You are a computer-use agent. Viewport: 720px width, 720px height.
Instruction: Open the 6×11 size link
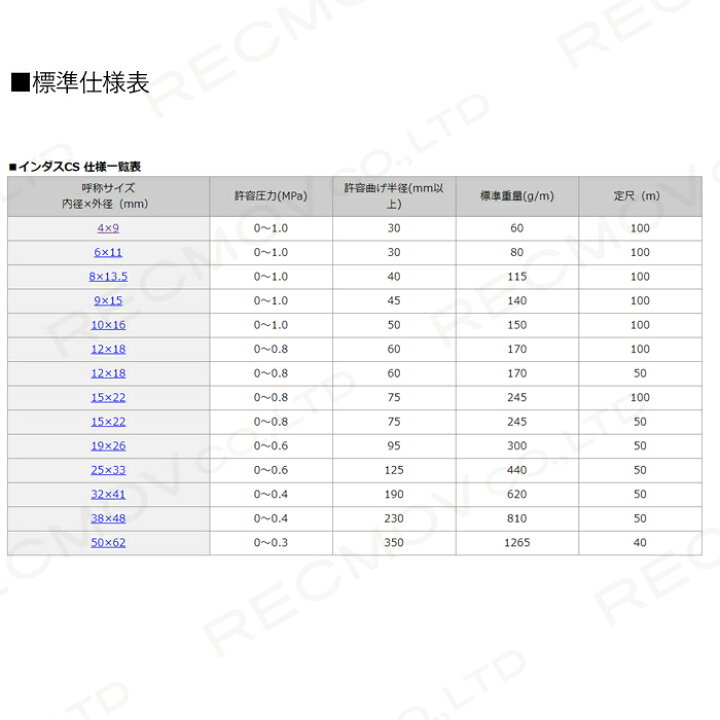point(108,253)
